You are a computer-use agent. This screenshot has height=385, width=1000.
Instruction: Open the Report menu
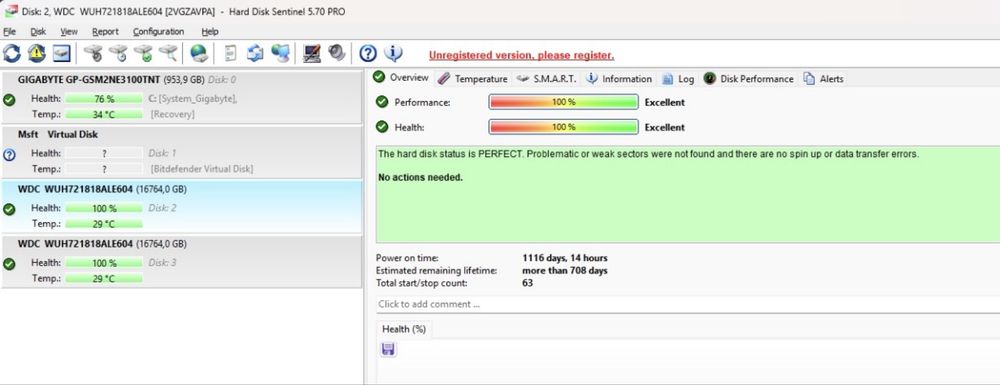coord(105,31)
